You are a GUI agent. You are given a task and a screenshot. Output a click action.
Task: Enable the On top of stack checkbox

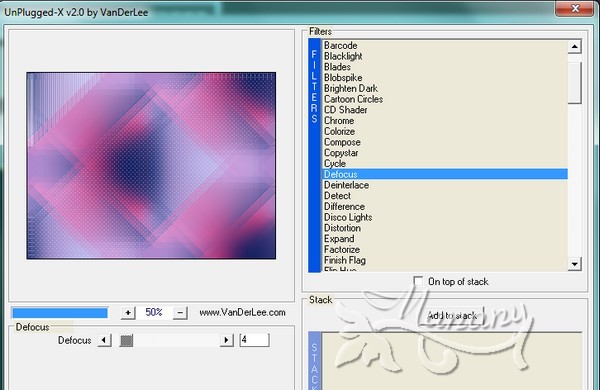418,281
